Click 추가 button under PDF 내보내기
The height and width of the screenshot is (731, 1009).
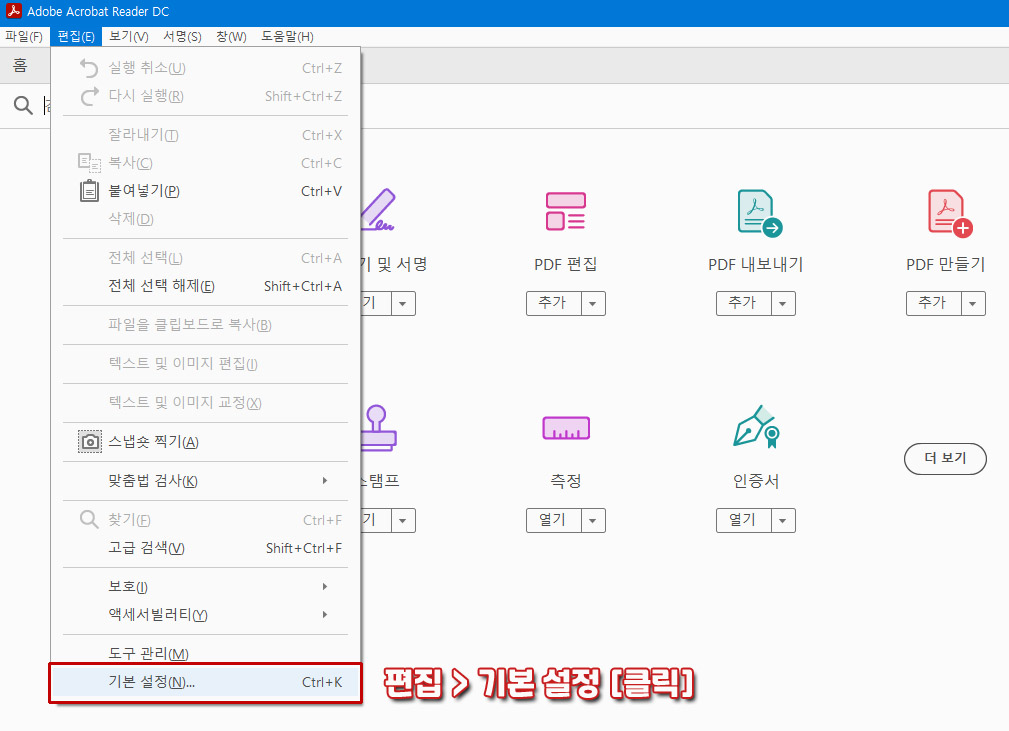point(743,303)
